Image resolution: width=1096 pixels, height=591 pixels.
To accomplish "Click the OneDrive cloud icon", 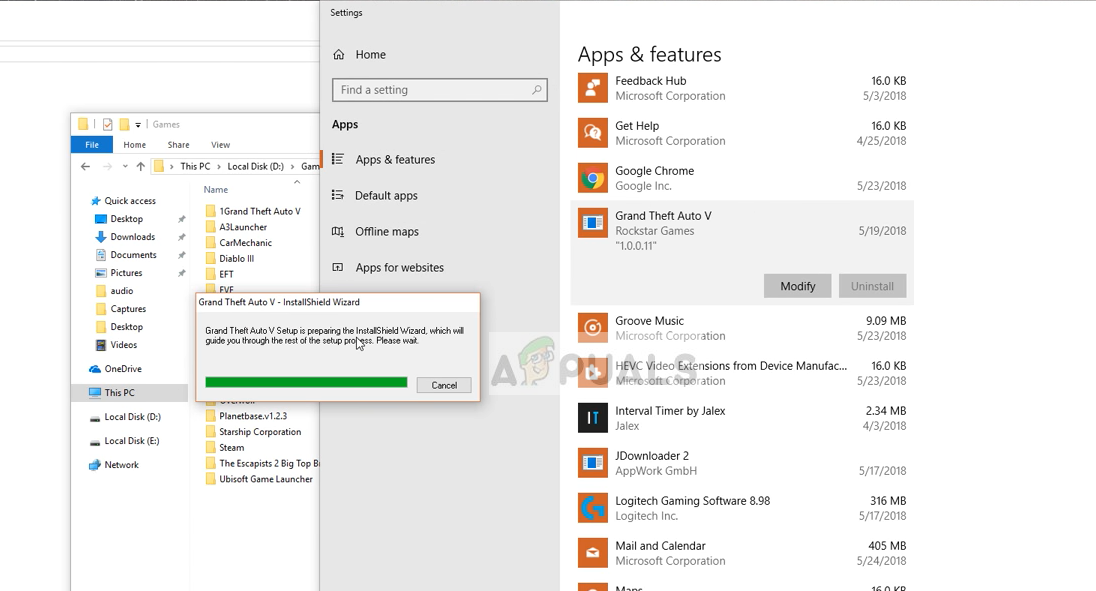I will click(x=95, y=369).
